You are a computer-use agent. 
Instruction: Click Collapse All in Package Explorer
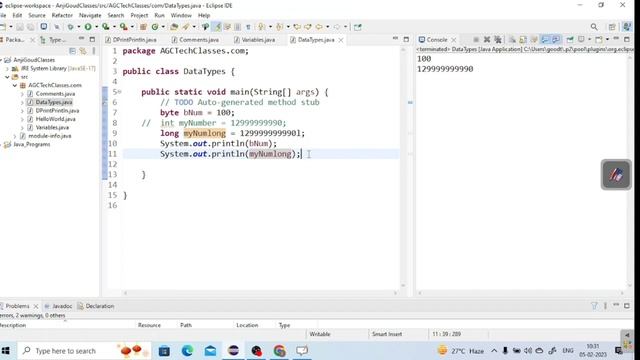click(72, 51)
